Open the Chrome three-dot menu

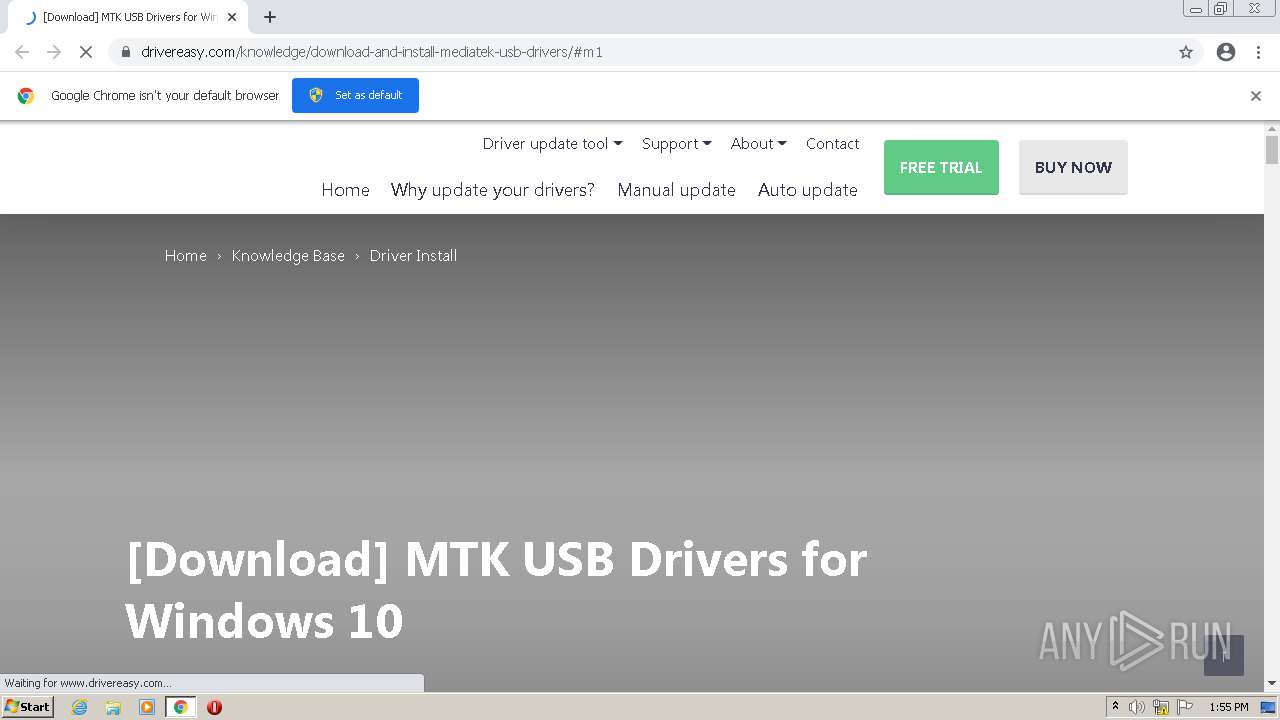tap(1258, 52)
